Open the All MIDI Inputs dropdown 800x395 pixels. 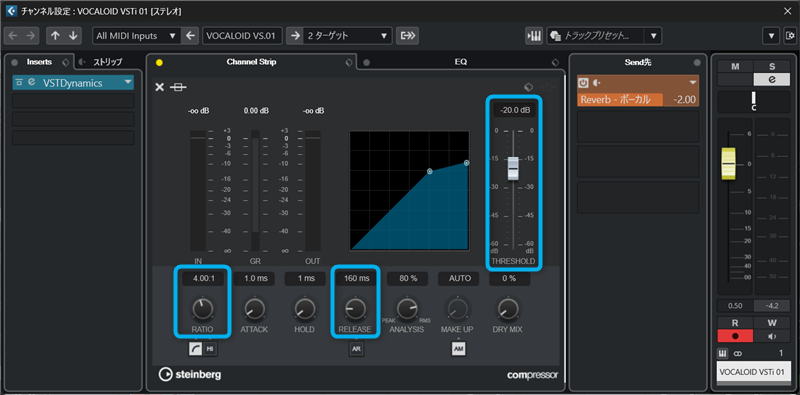[x=136, y=36]
